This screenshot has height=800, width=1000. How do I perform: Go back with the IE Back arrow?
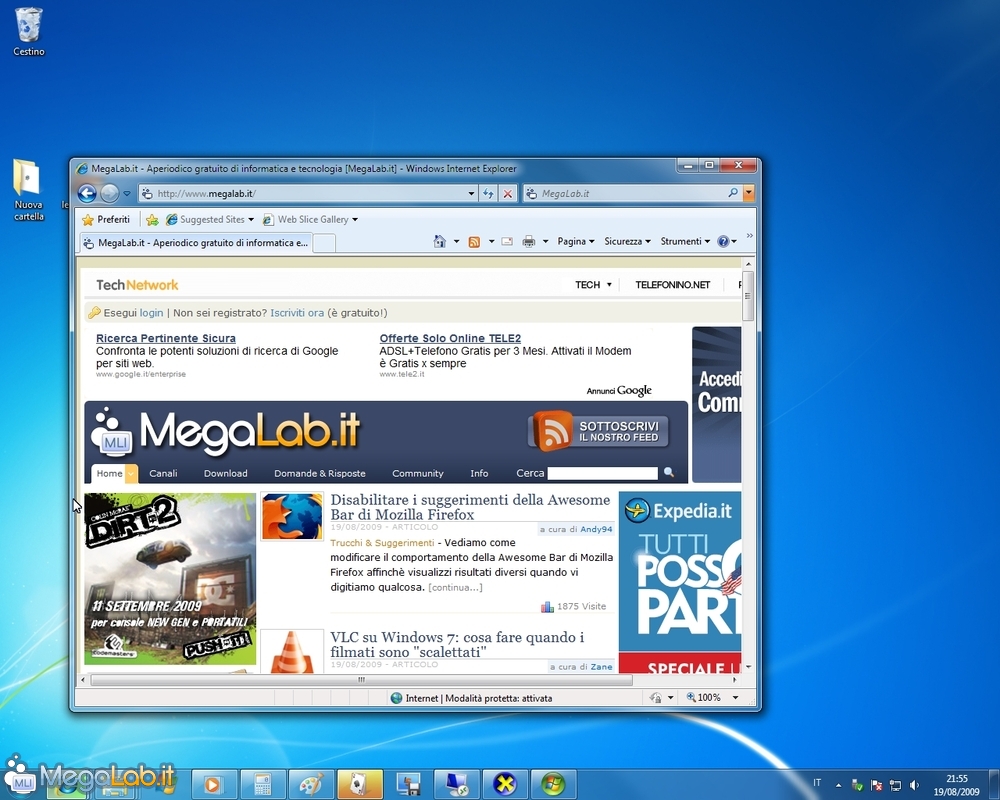tap(87, 193)
